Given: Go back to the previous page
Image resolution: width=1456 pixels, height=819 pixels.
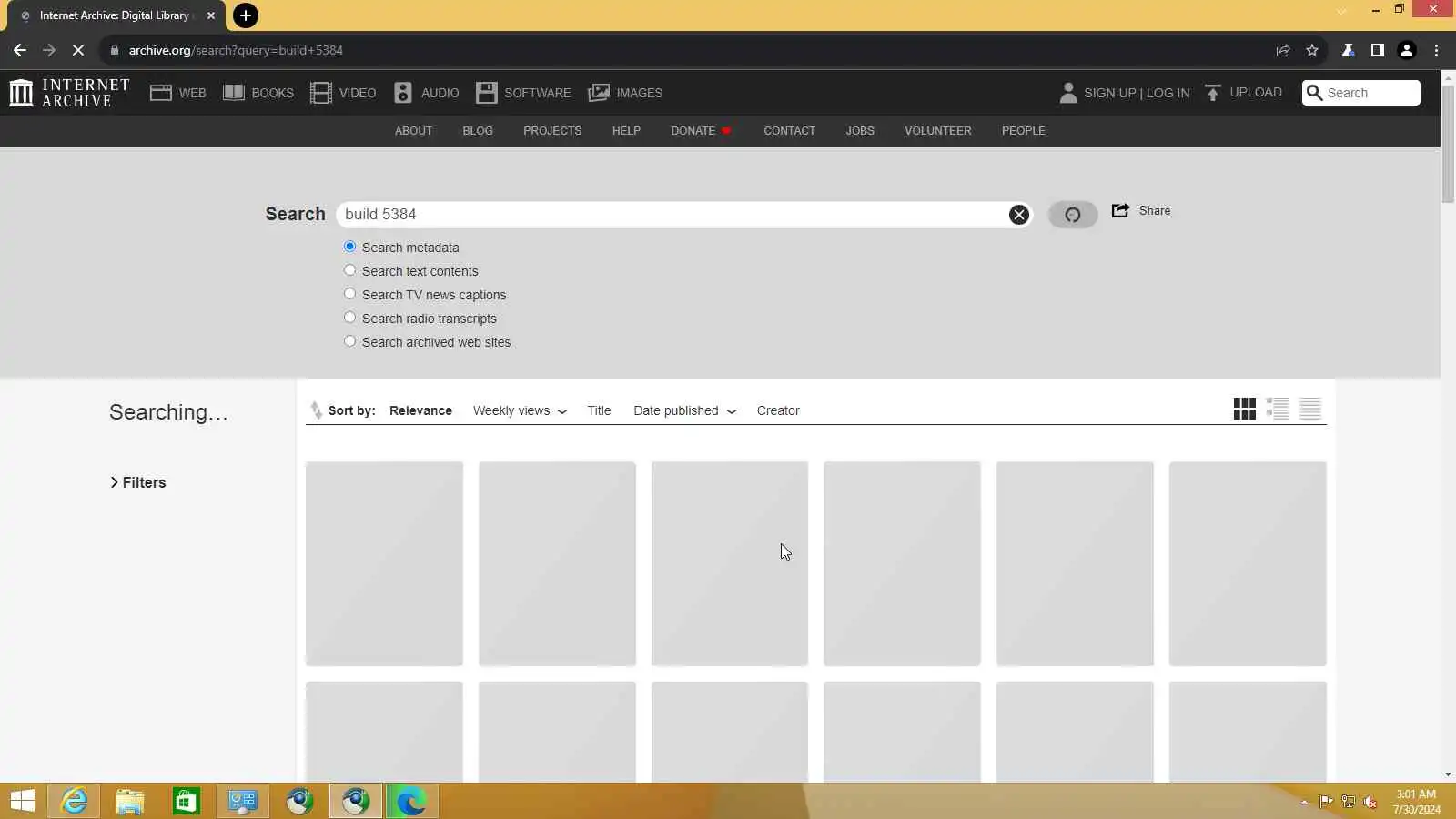Looking at the screenshot, I should 20,50.
